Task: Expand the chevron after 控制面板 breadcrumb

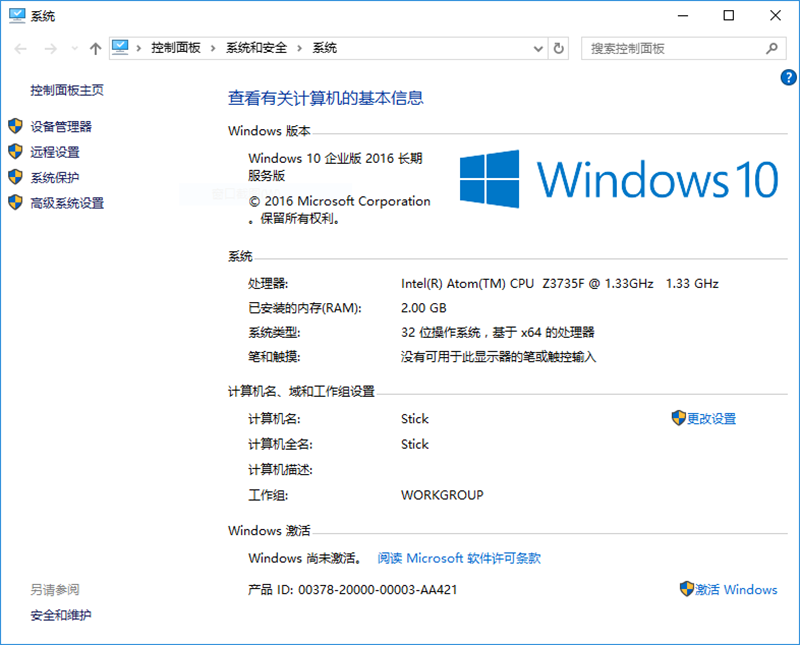Action: click(x=213, y=48)
